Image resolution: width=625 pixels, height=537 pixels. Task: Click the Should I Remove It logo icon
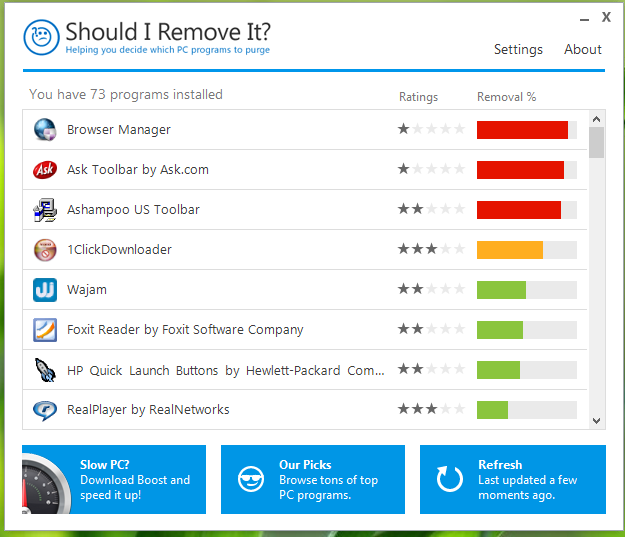pos(41,37)
